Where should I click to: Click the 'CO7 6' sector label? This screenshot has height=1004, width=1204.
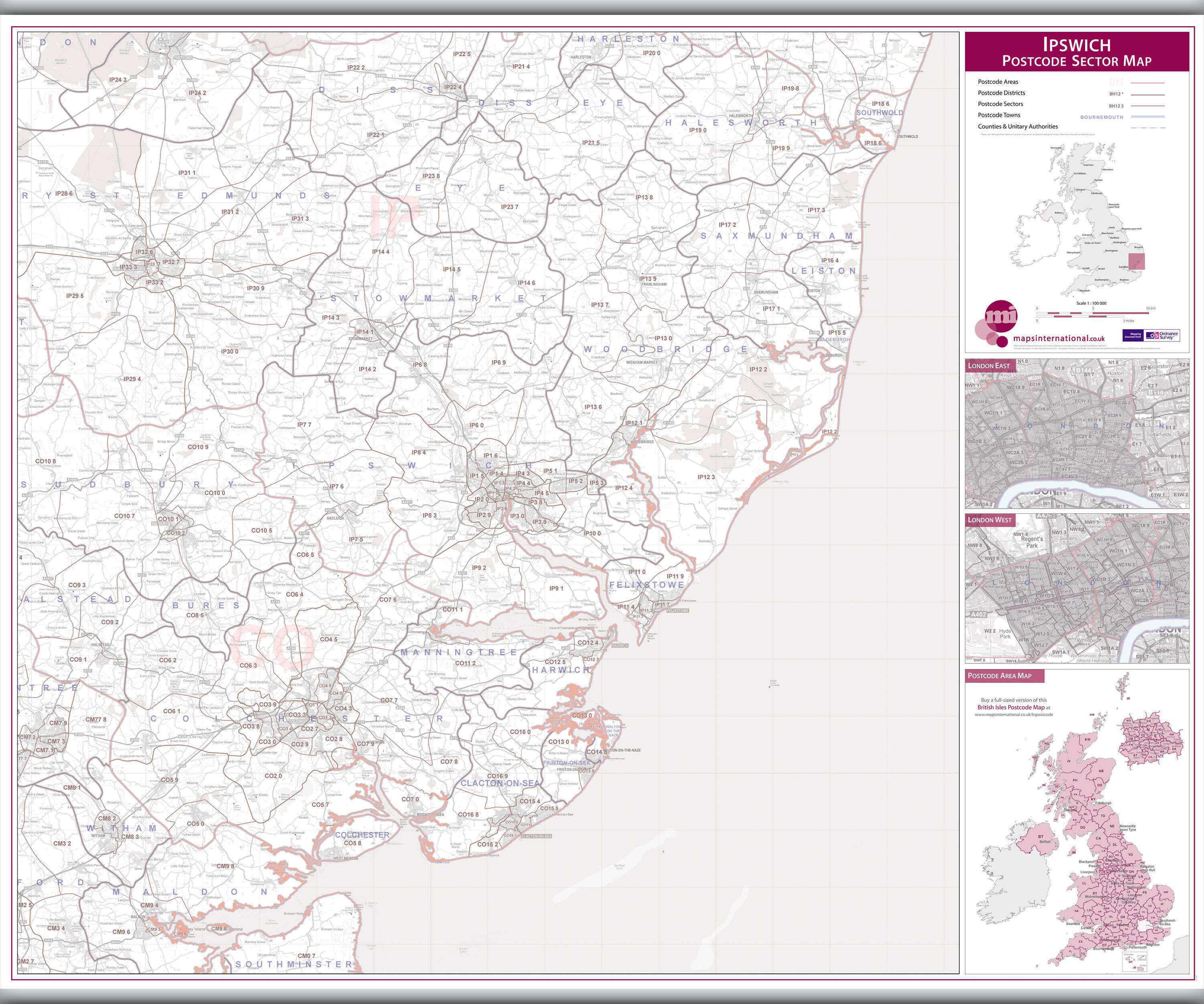(388, 600)
